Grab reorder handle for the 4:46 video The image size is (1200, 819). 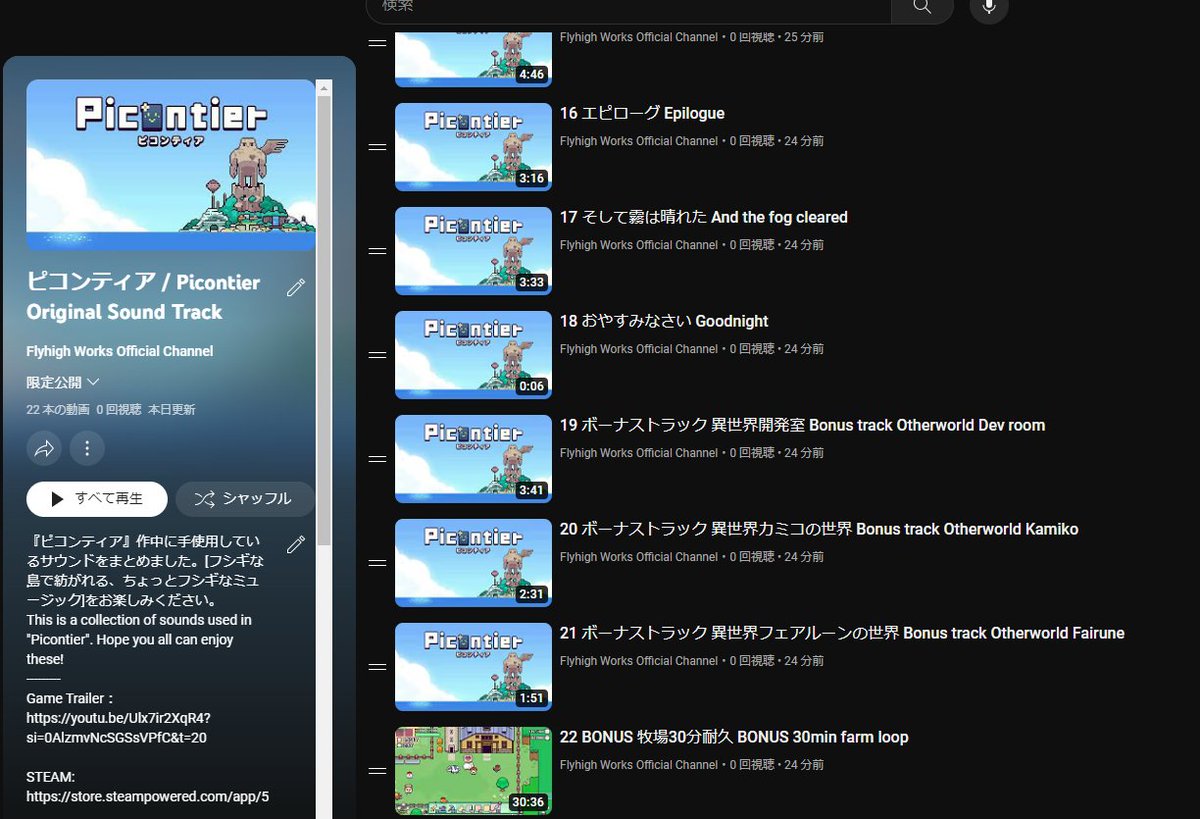pos(377,43)
